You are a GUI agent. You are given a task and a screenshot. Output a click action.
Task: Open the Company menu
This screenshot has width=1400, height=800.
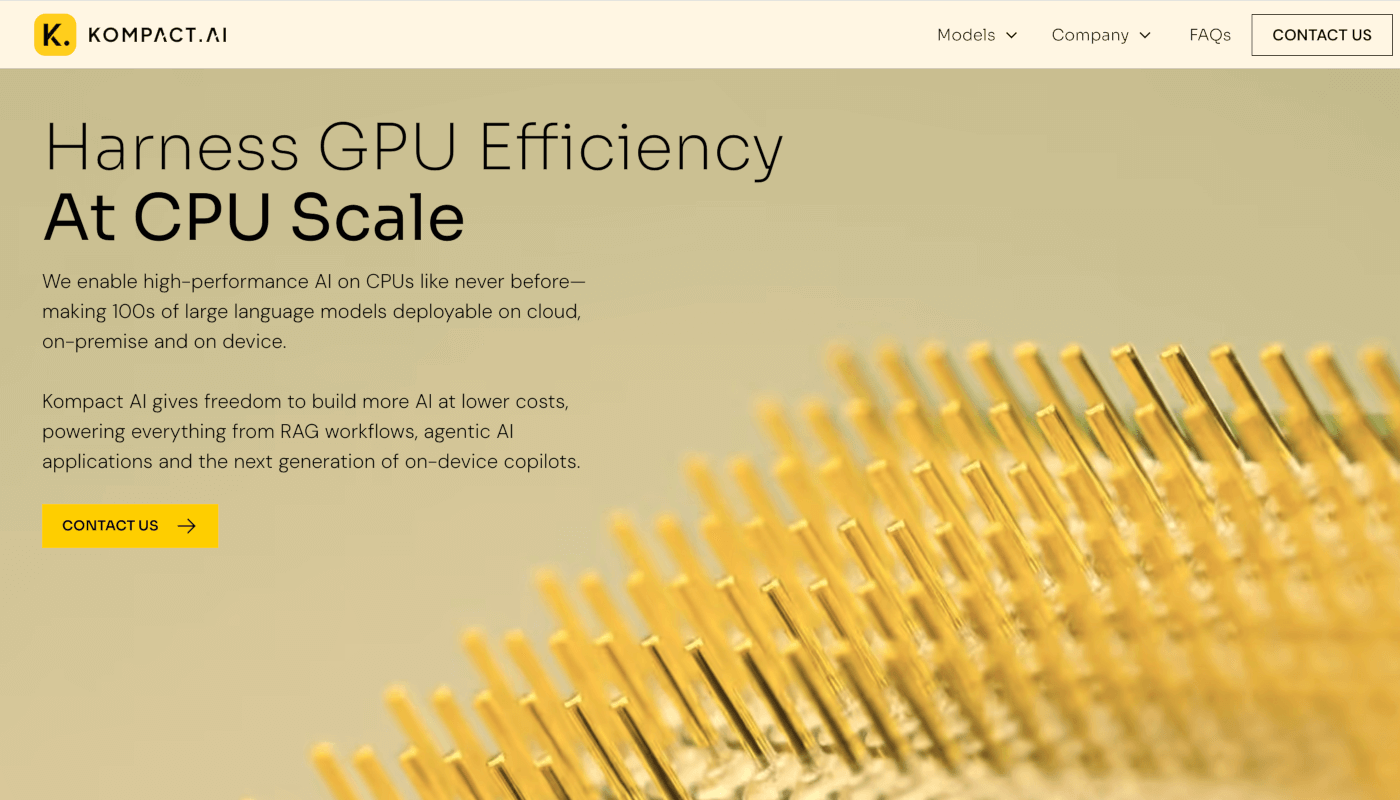(1090, 35)
